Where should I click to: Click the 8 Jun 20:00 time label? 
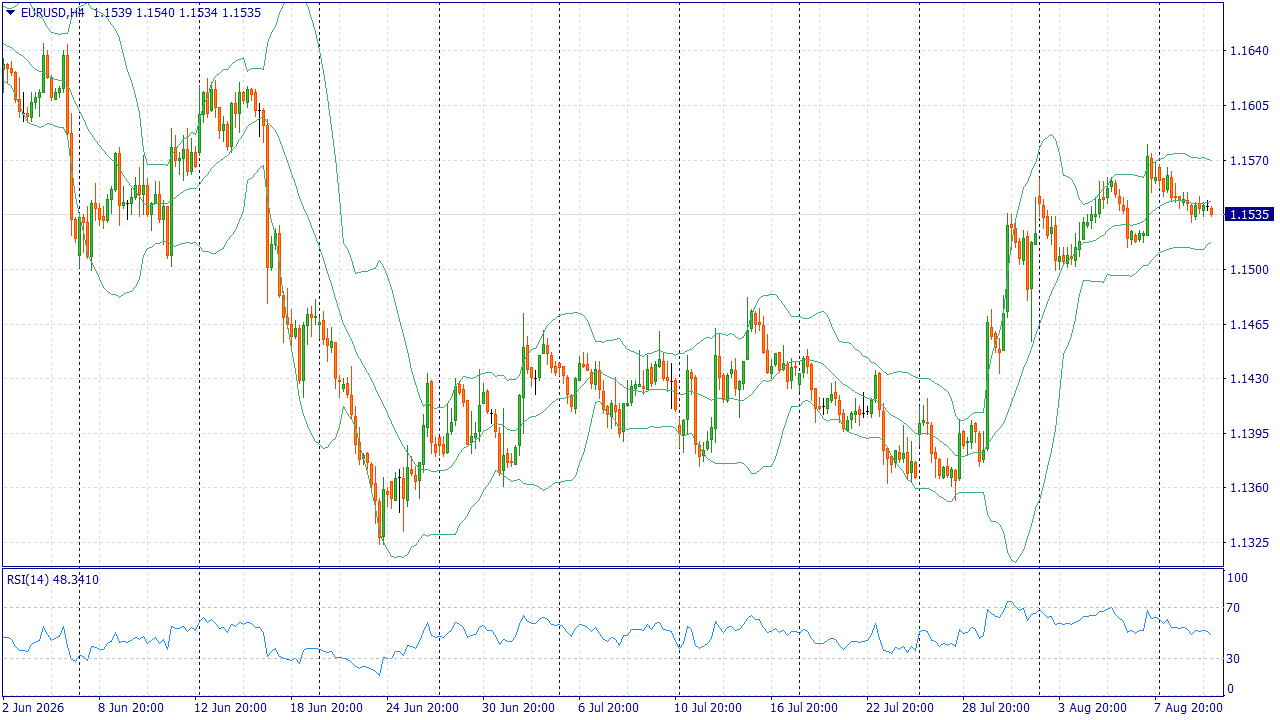point(131,708)
